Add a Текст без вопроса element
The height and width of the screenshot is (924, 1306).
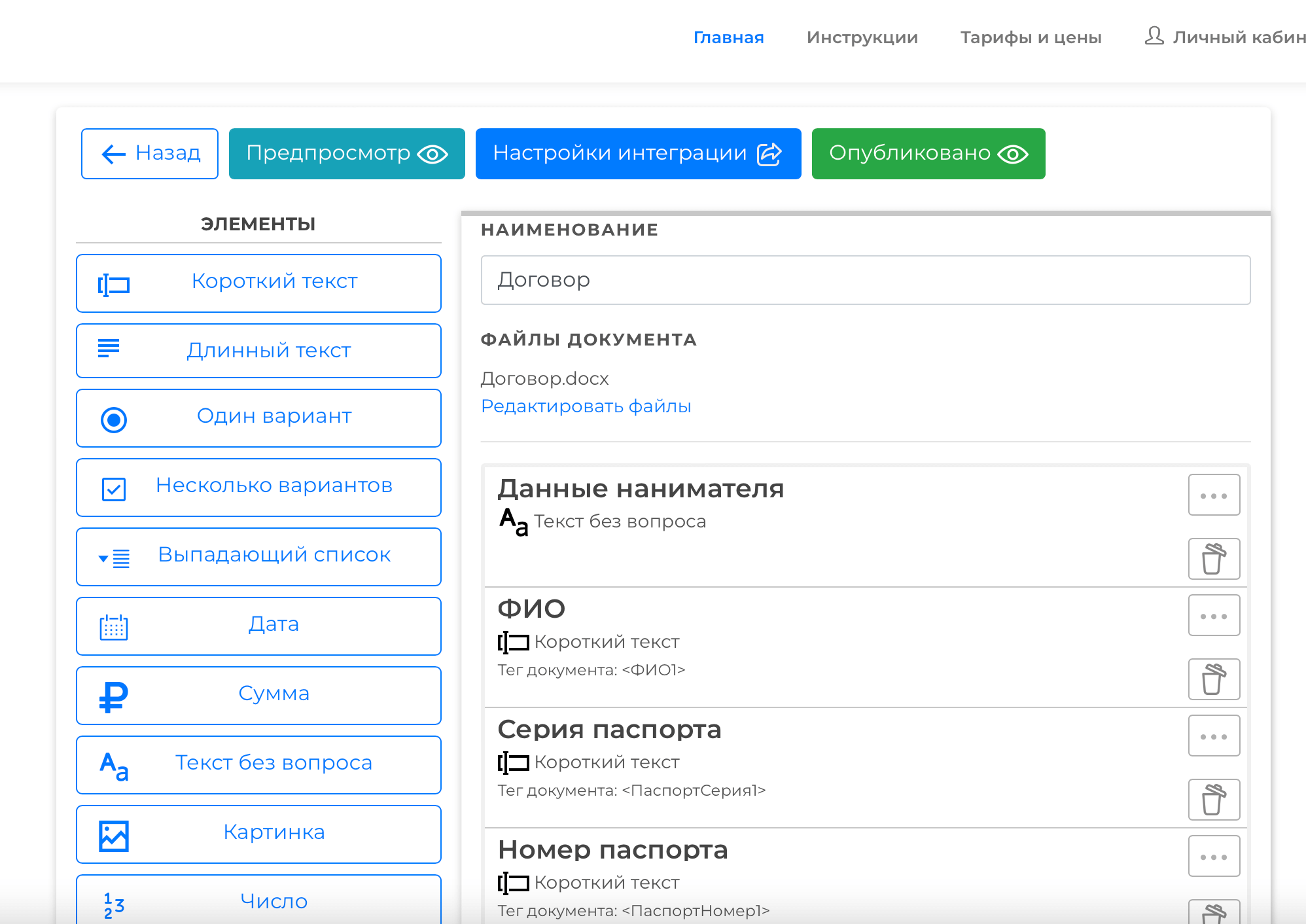click(258, 765)
